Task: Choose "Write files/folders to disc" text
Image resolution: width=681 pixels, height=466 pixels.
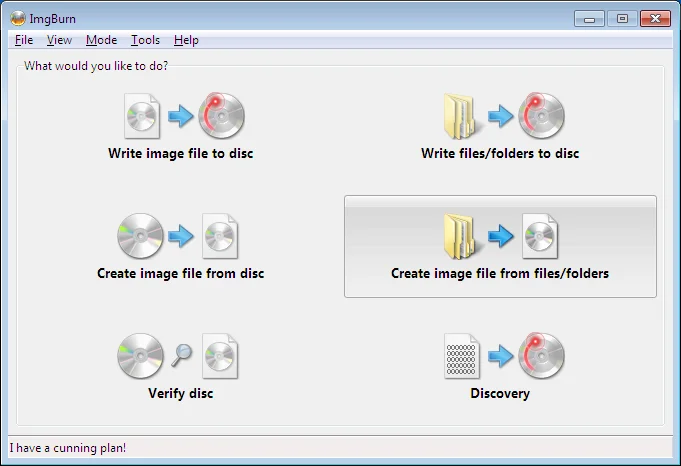Action: click(x=500, y=154)
